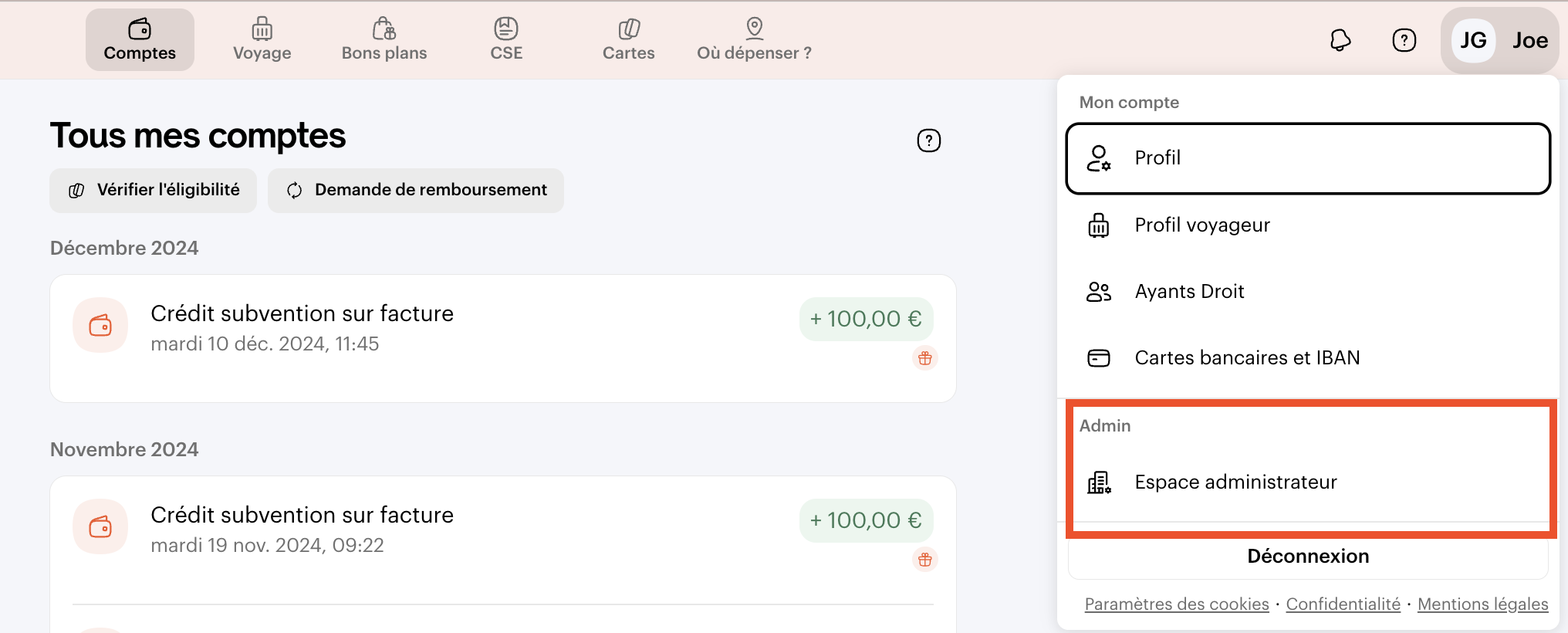
Task: Click gift icon under December 100,00 € amount
Action: [924, 358]
